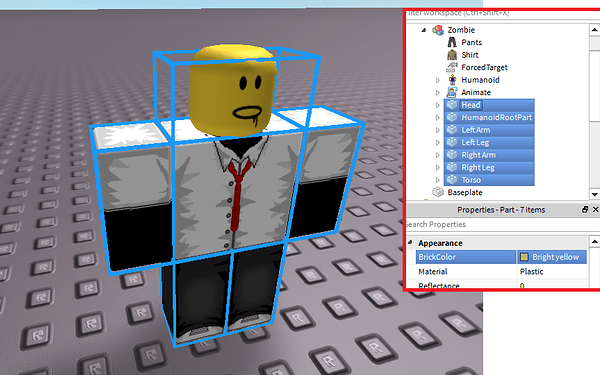Image resolution: width=600 pixels, height=375 pixels.
Task: Undock the Properties panel with float icon
Action: (585, 209)
